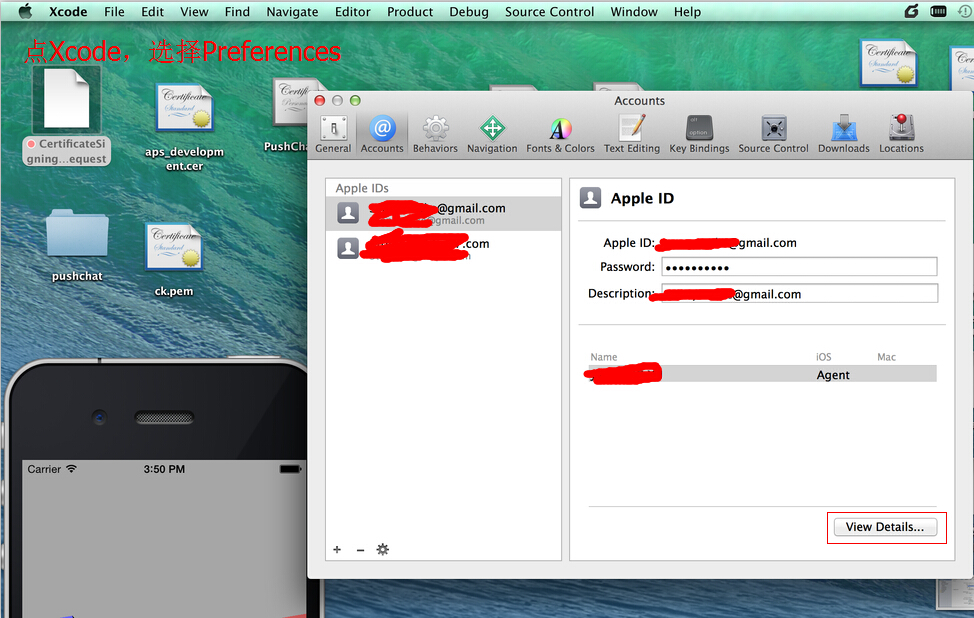Click the battery status menu bar icon
Viewport: 974px width, 618px height.
938,11
